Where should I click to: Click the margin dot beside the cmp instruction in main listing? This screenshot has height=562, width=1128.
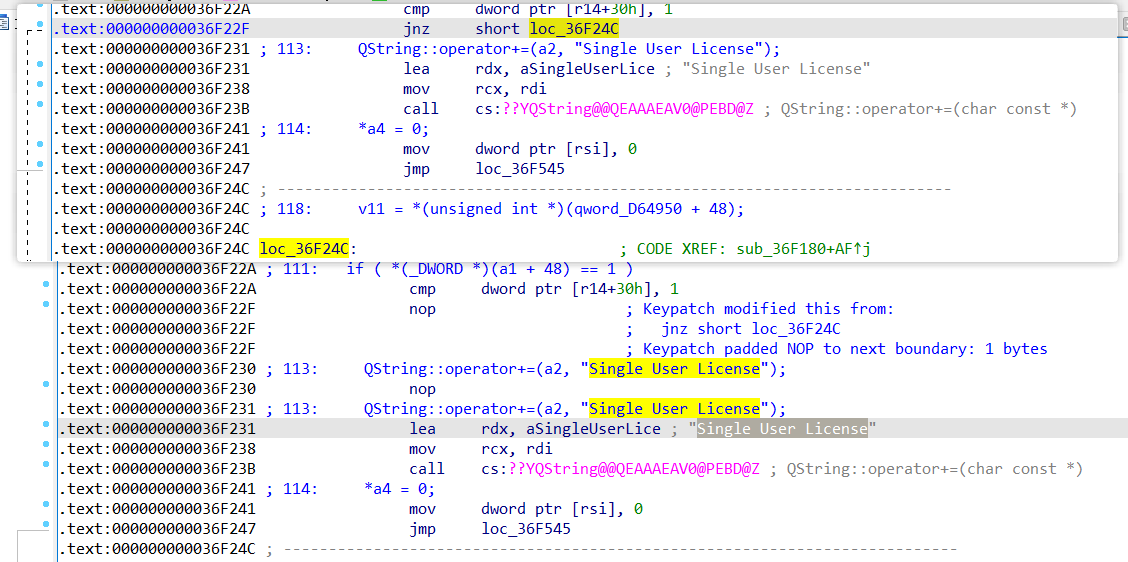pos(46,285)
